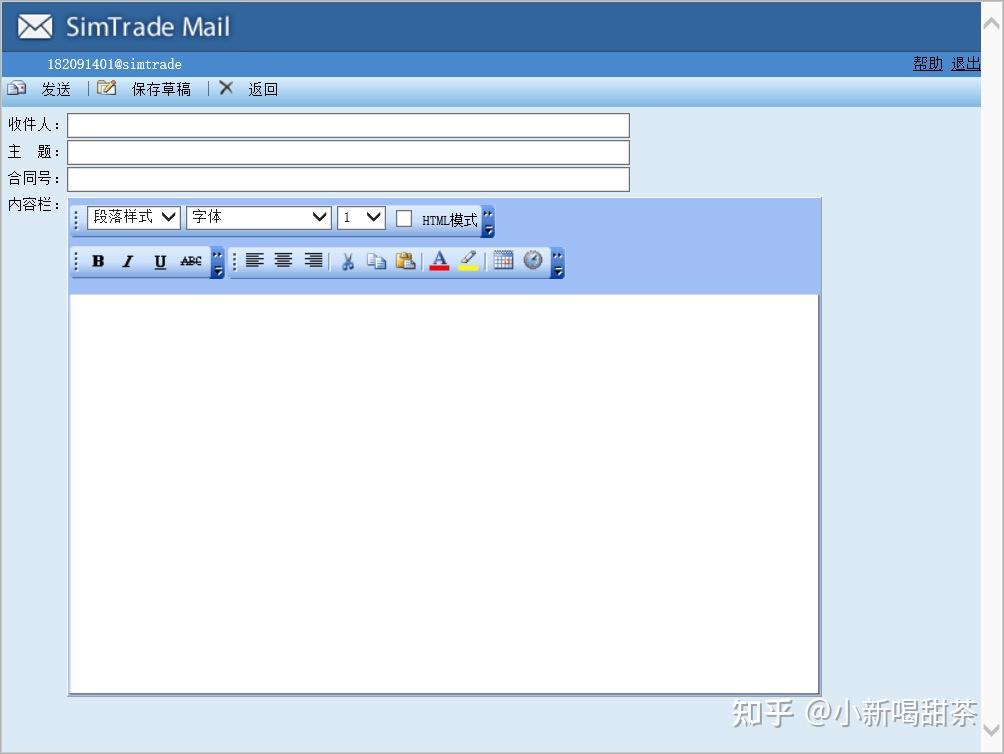Open the 段落样式 paragraph style dropdown

click(x=134, y=217)
